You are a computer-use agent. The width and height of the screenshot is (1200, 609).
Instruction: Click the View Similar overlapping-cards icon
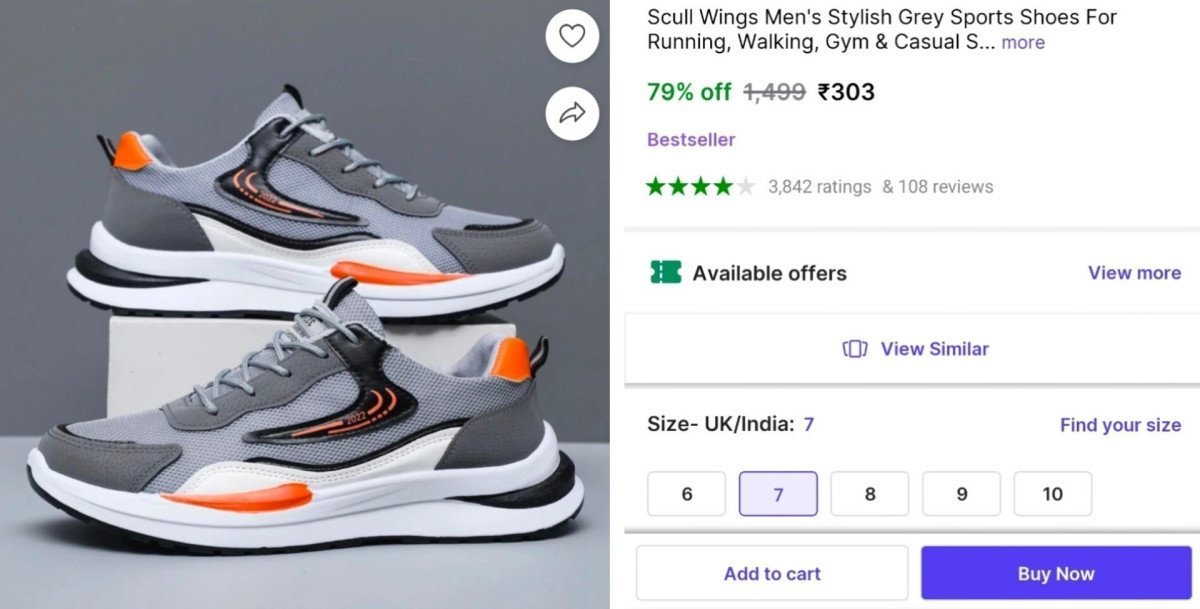click(x=853, y=349)
